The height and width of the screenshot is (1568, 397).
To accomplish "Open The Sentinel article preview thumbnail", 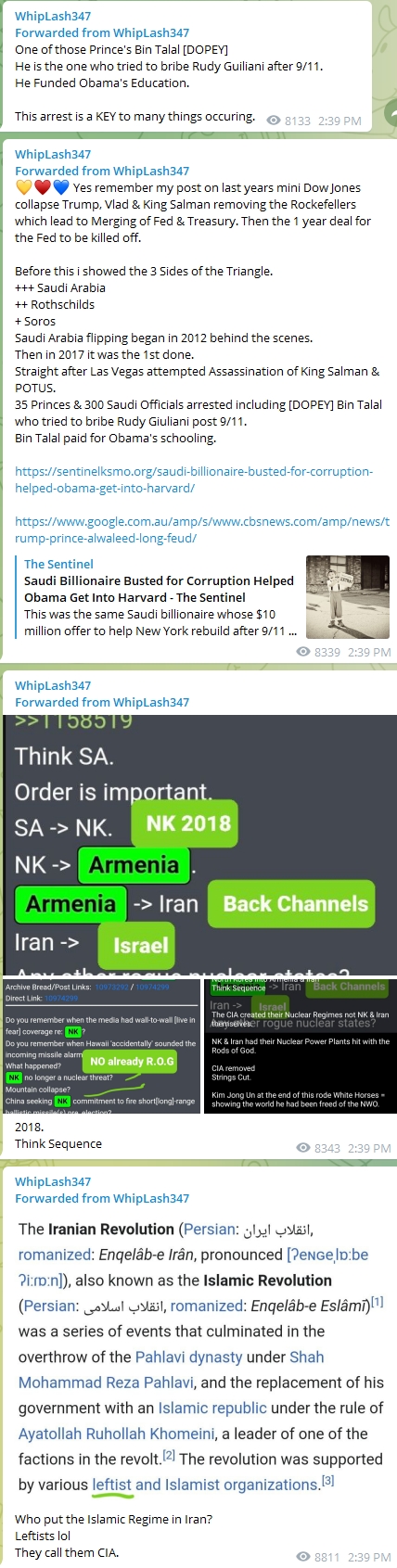I will tap(347, 597).
